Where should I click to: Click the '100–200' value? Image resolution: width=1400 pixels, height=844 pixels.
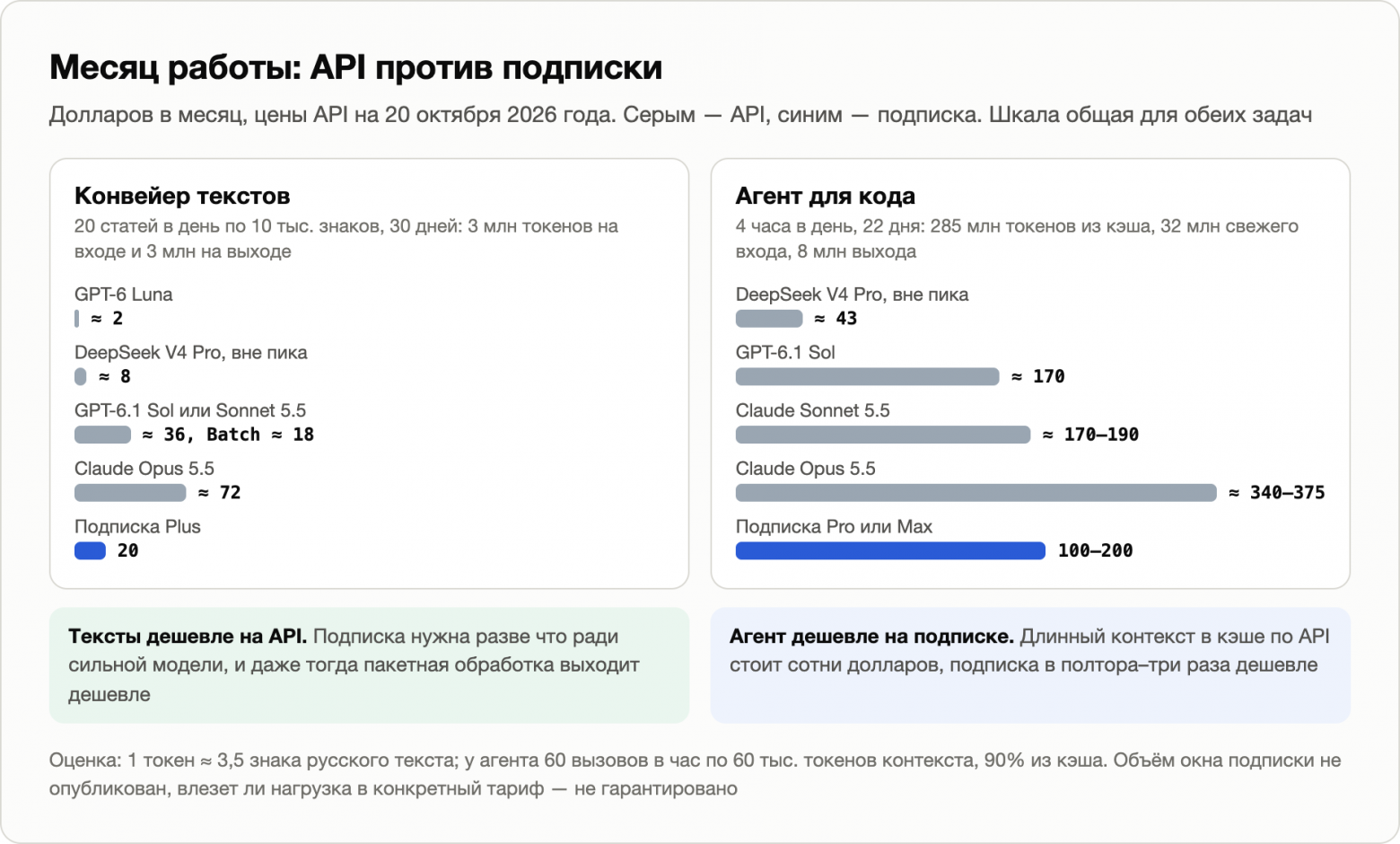[1096, 550]
